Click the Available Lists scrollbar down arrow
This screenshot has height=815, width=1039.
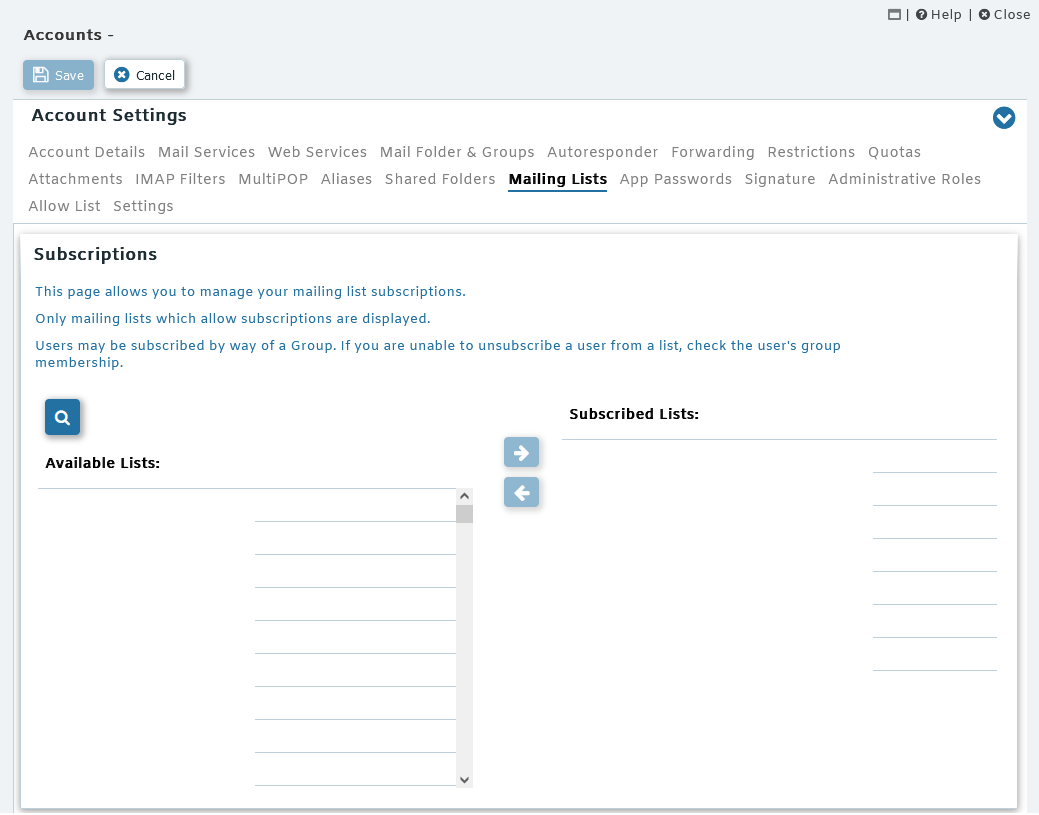[464, 779]
